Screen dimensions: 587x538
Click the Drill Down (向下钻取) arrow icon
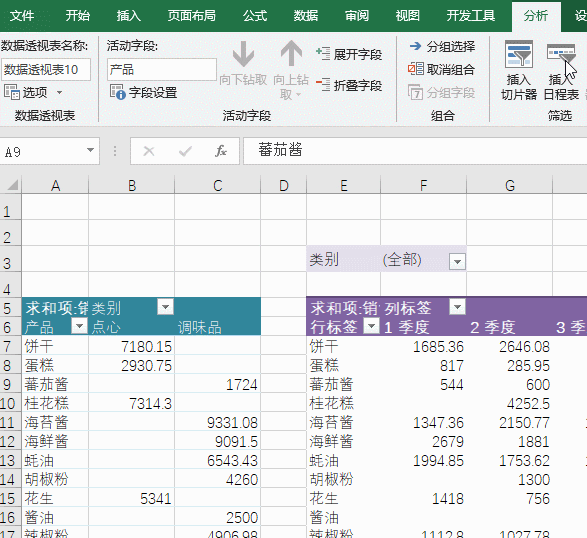coord(243,54)
